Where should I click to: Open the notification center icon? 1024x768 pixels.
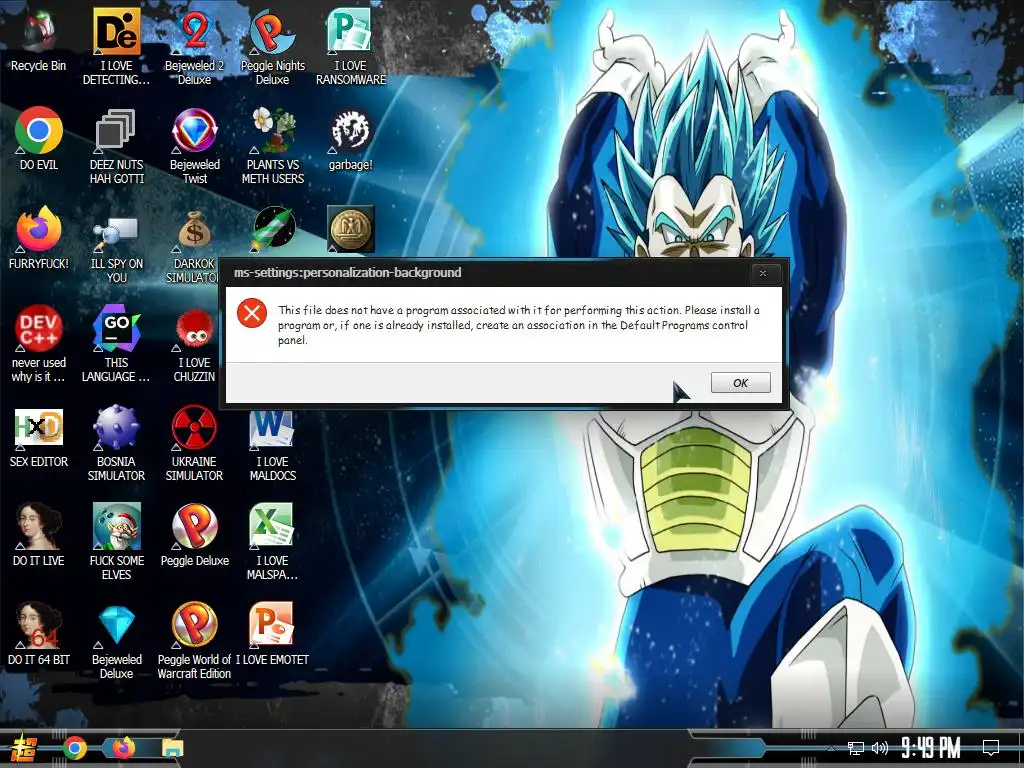(991, 747)
